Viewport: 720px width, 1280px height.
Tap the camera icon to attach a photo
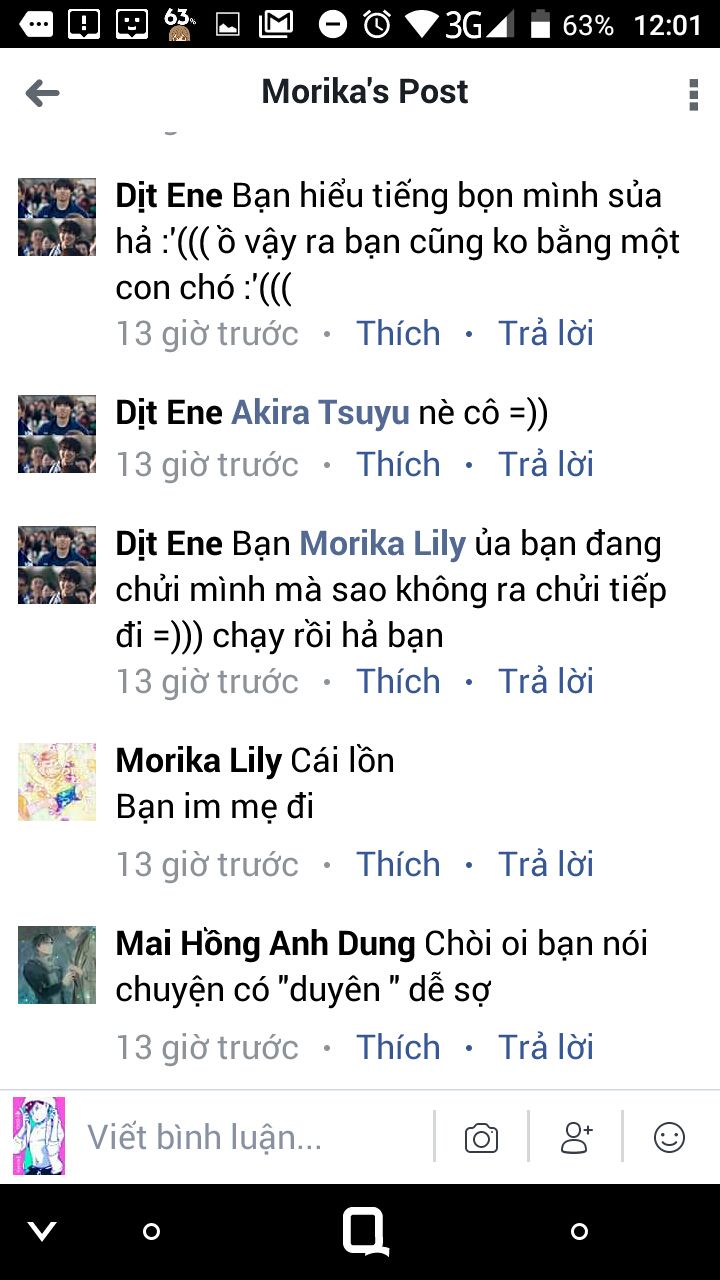tap(481, 1138)
